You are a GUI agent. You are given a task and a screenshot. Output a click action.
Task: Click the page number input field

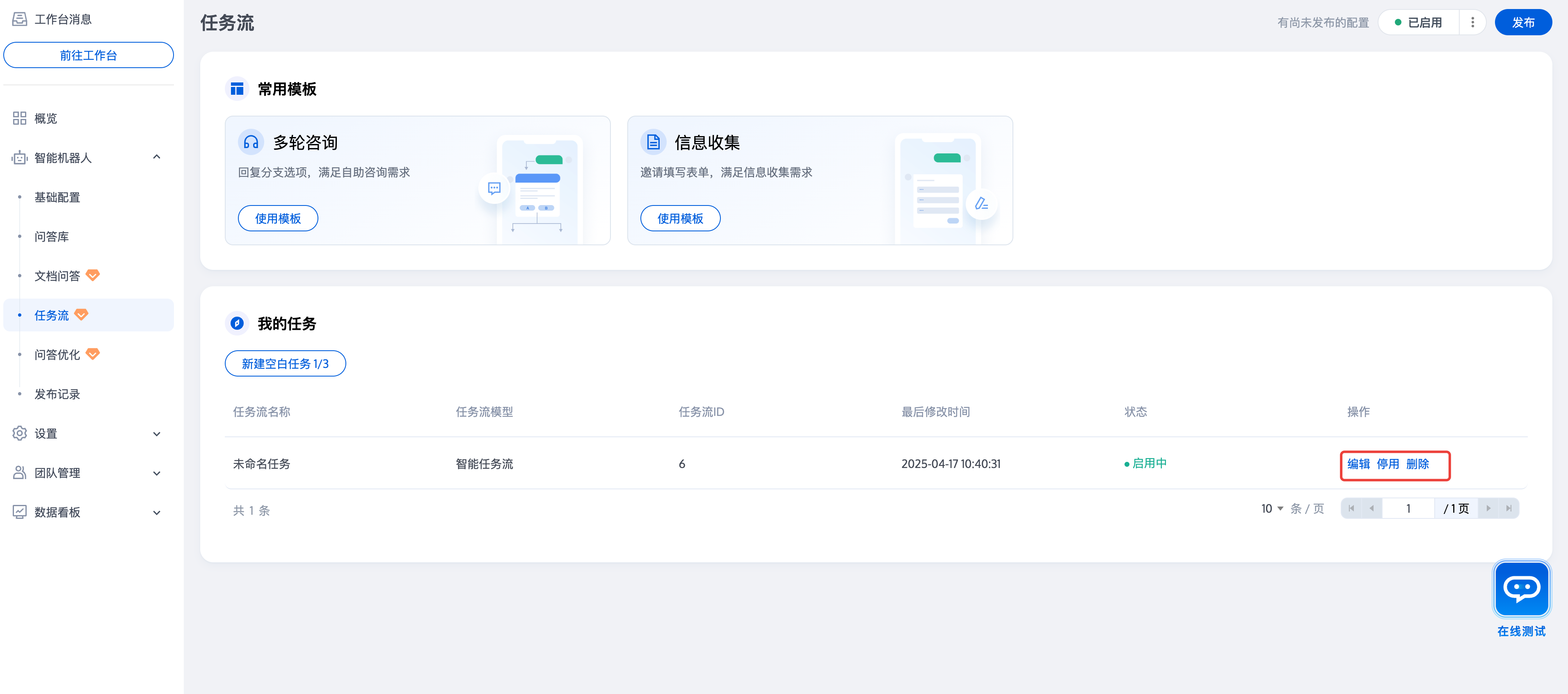tap(1408, 508)
